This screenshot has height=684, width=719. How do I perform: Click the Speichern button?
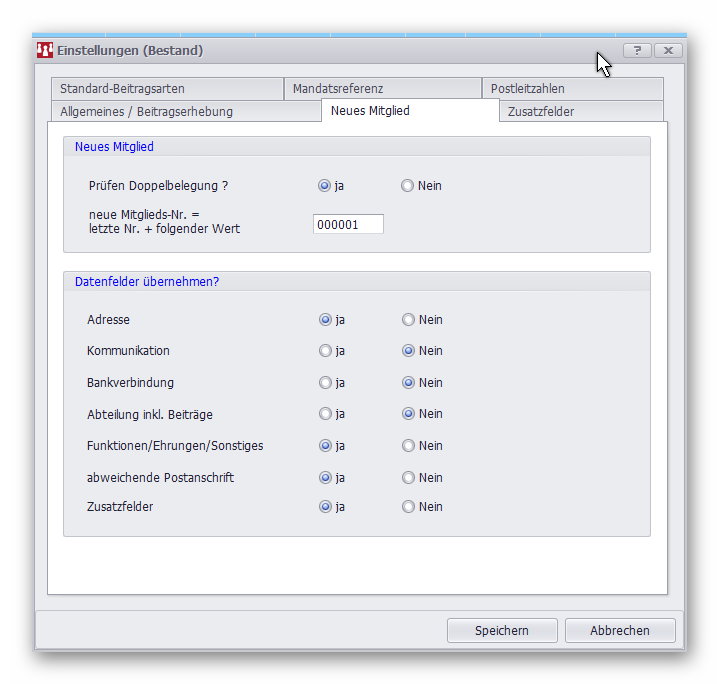tap(502, 630)
